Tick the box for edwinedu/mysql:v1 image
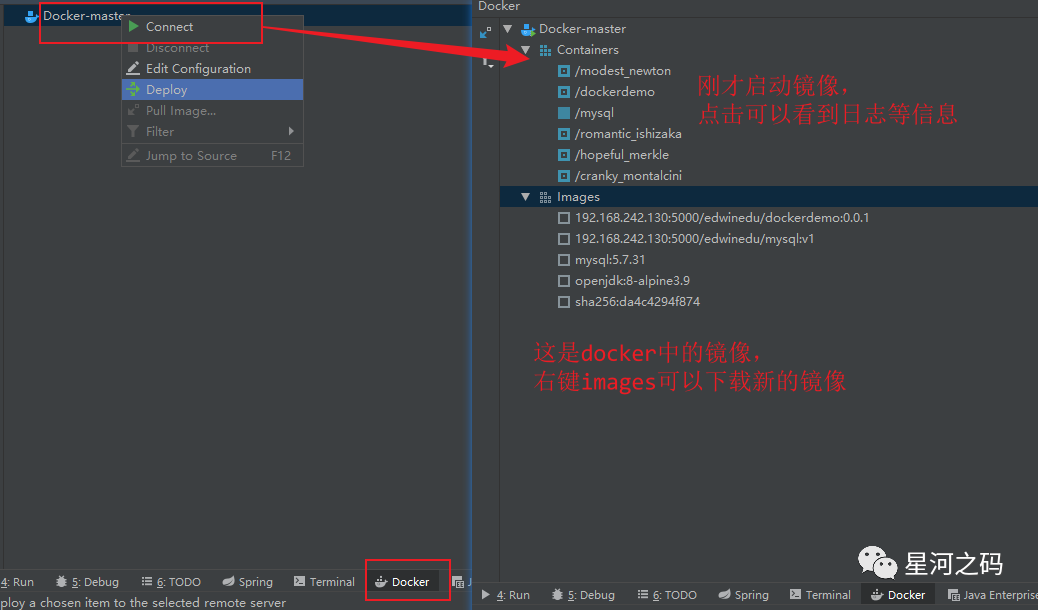The height and width of the screenshot is (610, 1038). pos(564,239)
